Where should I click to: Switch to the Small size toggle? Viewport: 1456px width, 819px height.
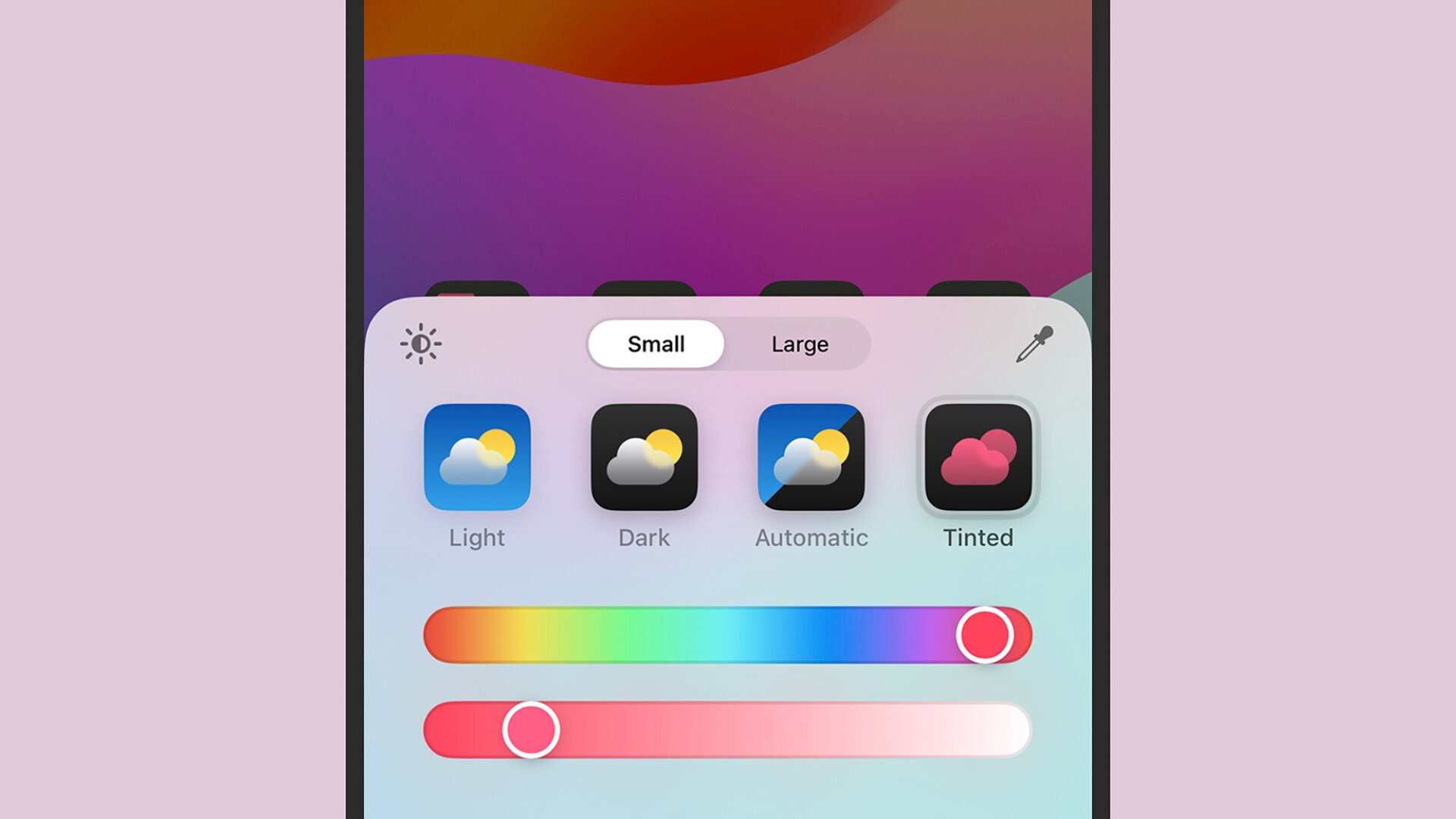[656, 344]
